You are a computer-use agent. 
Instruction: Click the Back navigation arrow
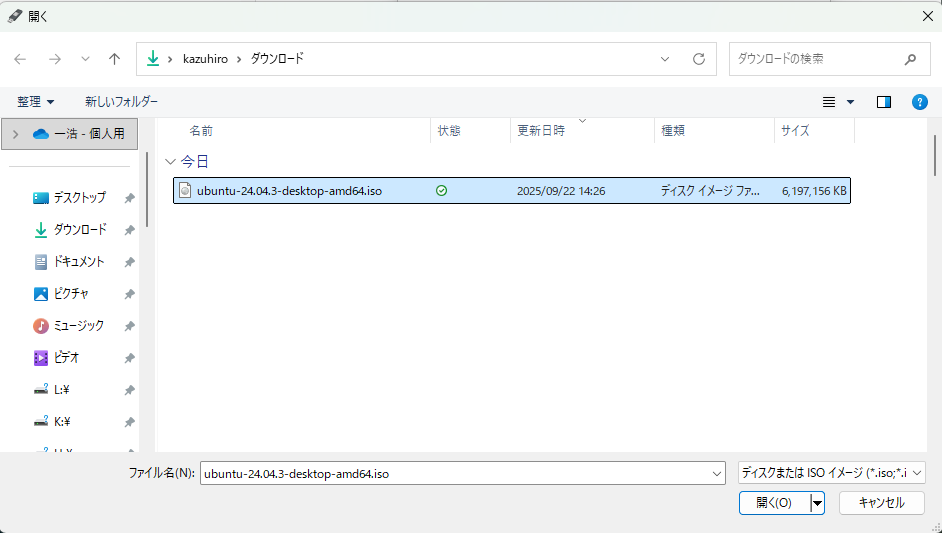click(20, 59)
